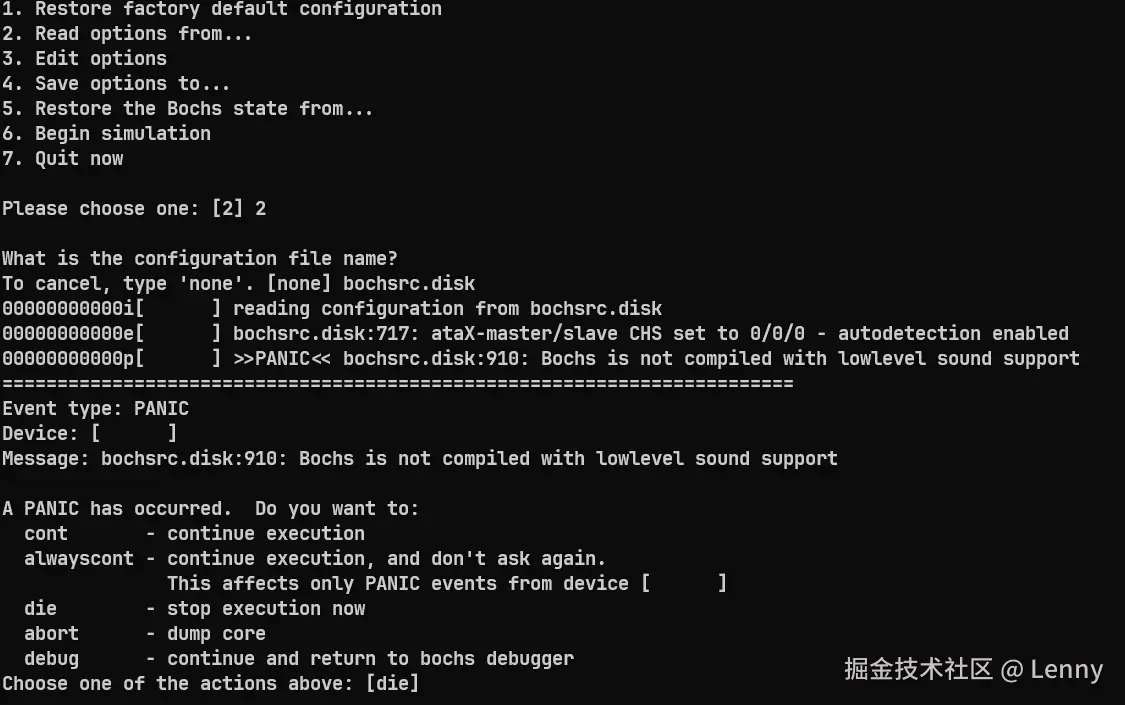The width and height of the screenshot is (1125, 705).
Task: Click the "Restore factory default configuration" menu line
Action: point(221,9)
